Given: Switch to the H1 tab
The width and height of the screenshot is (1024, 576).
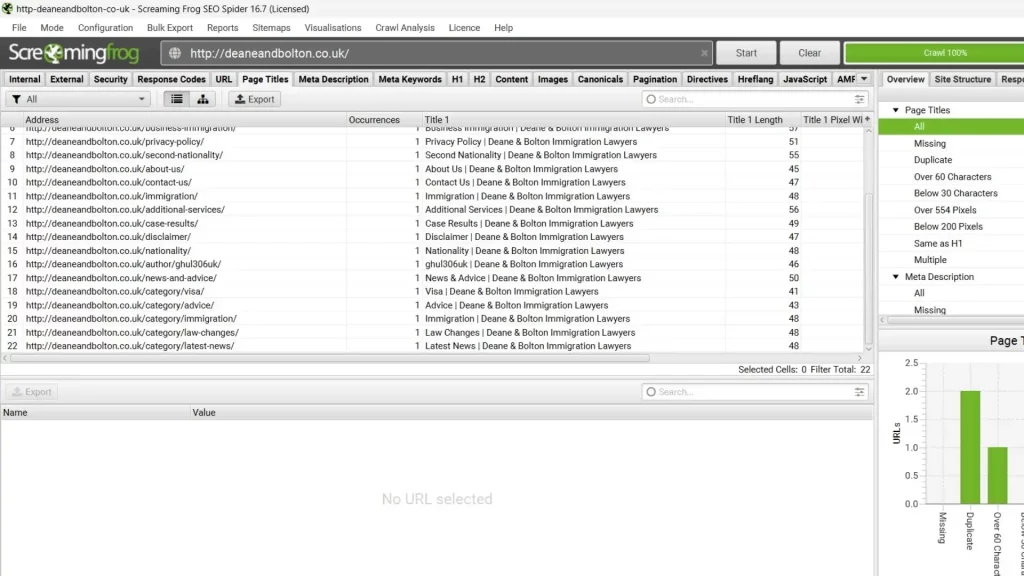Looking at the screenshot, I should (x=457, y=79).
